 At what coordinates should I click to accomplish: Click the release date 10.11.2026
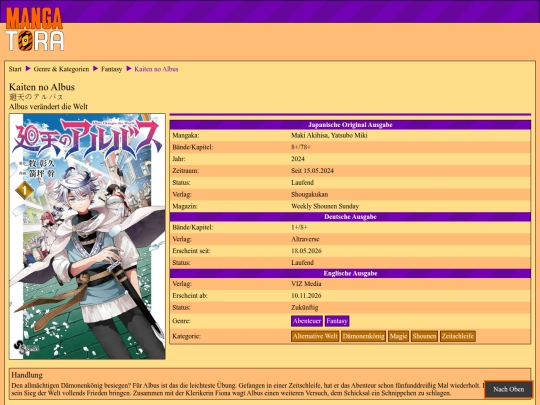[306, 295]
